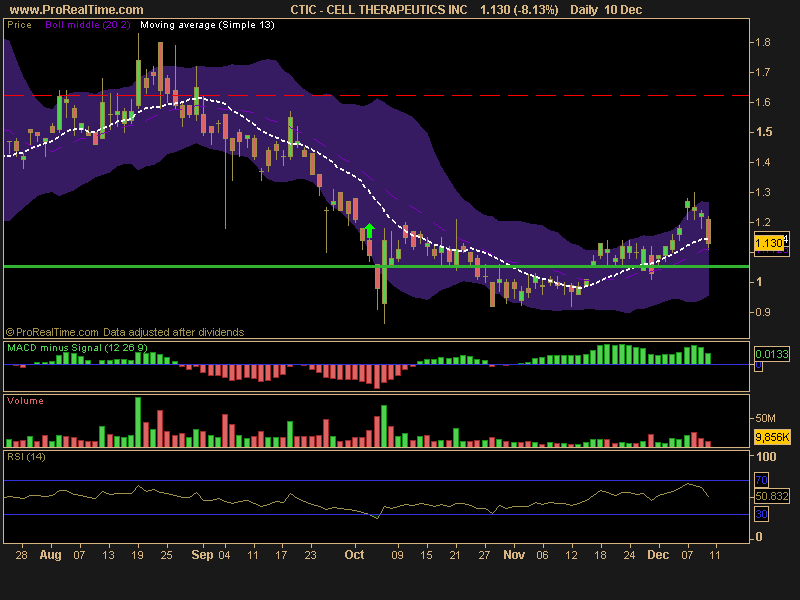
Task: Click the 06 date label after Nov
Action: pyautogui.click(x=542, y=555)
